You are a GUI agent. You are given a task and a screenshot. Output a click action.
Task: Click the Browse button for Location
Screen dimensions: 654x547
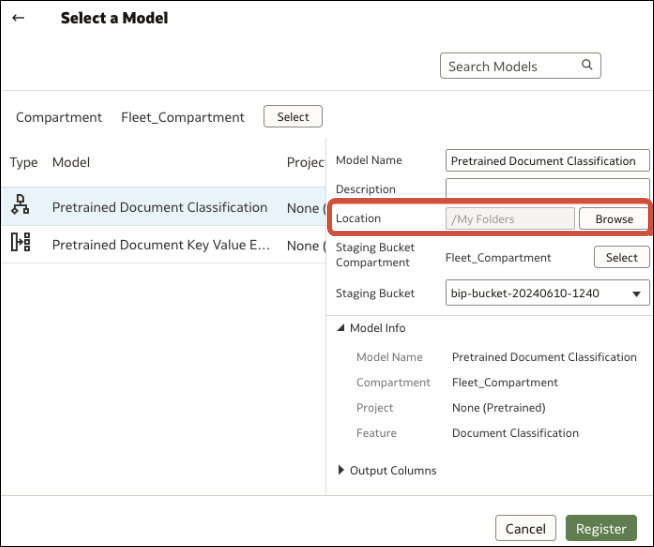614,219
